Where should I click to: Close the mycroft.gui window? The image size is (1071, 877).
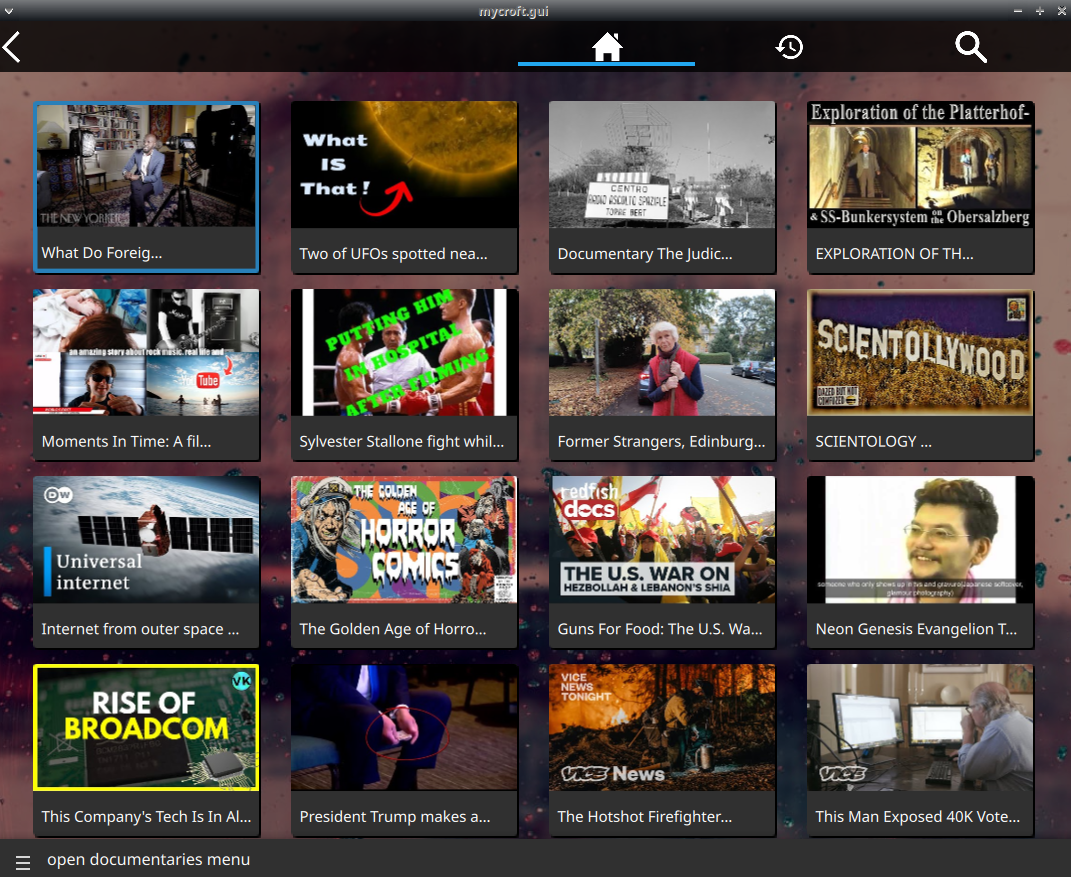click(1061, 11)
